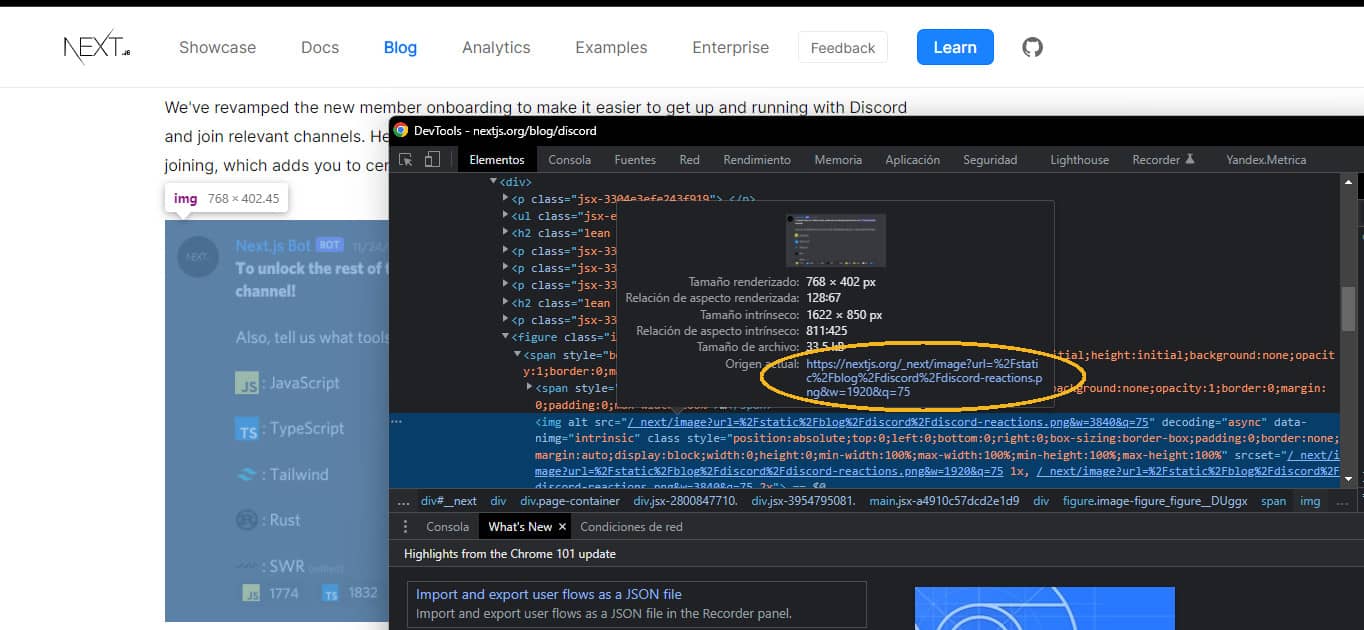Select the What's New drawer tab
Image resolution: width=1364 pixels, height=630 pixels.
pos(520,526)
